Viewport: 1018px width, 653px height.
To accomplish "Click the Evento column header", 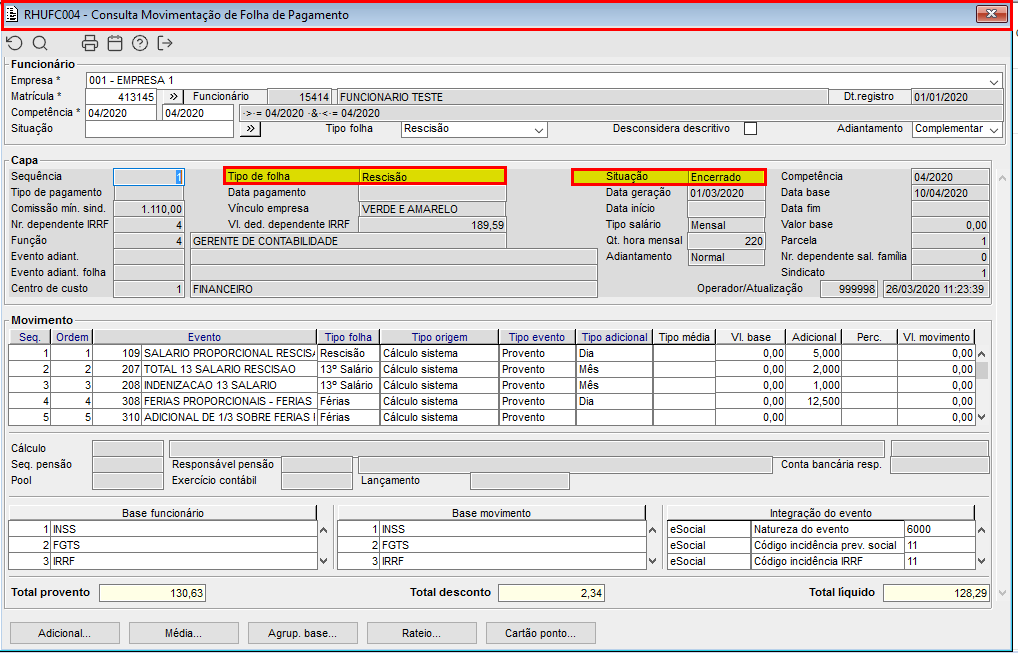I will pyautogui.click(x=204, y=337).
